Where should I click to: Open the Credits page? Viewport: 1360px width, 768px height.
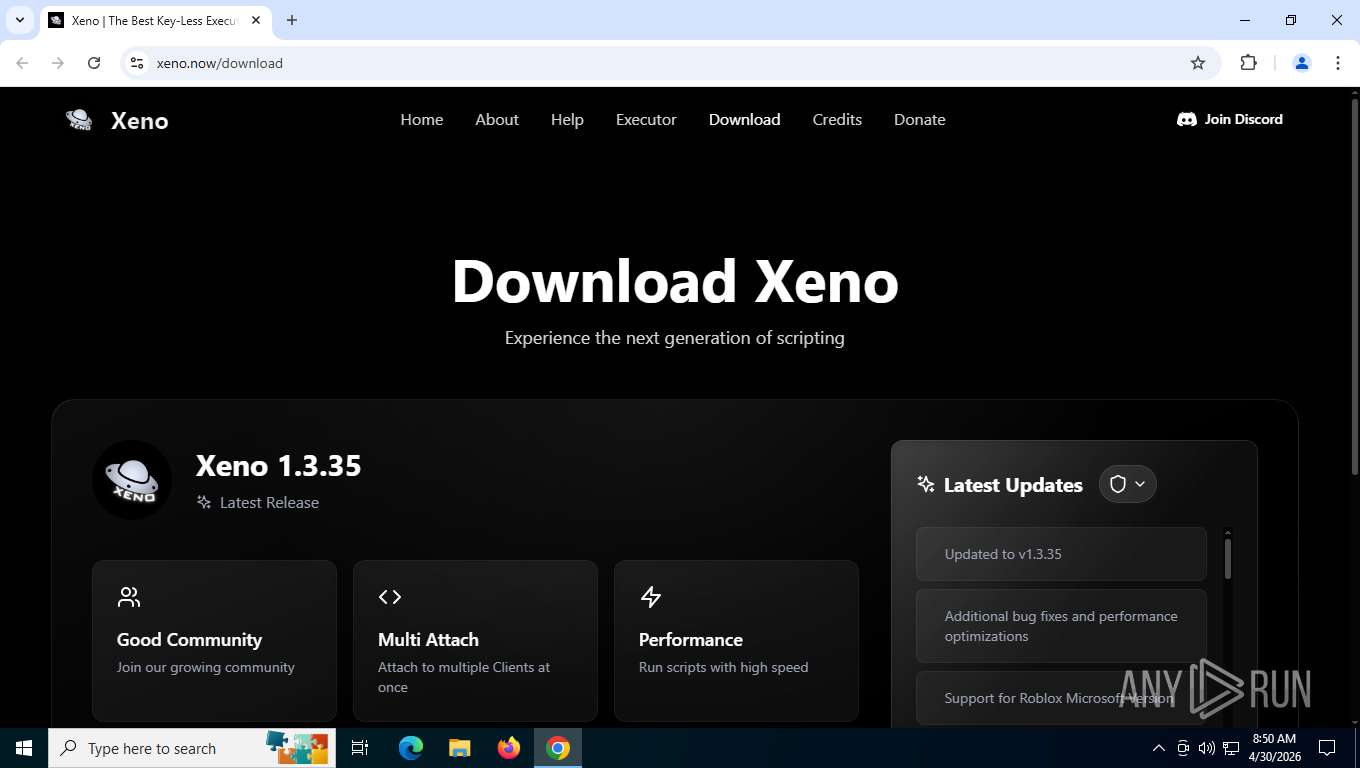coord(837,119)
